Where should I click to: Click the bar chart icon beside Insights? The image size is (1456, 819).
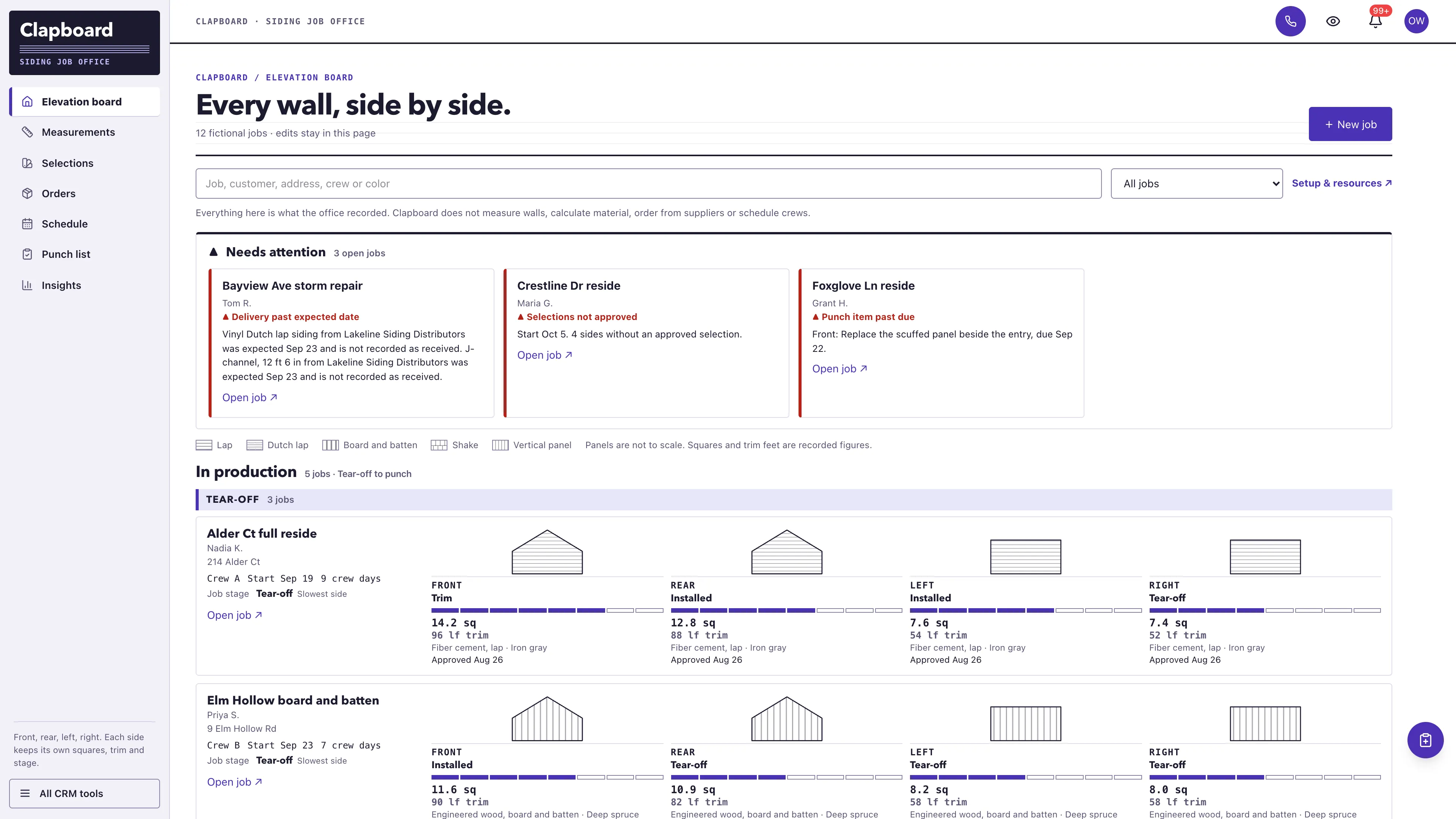27,285
